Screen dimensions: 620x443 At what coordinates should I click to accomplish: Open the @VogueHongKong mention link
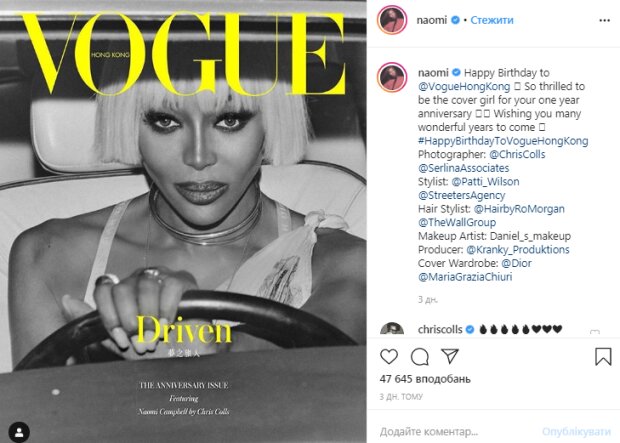[464, 86]
